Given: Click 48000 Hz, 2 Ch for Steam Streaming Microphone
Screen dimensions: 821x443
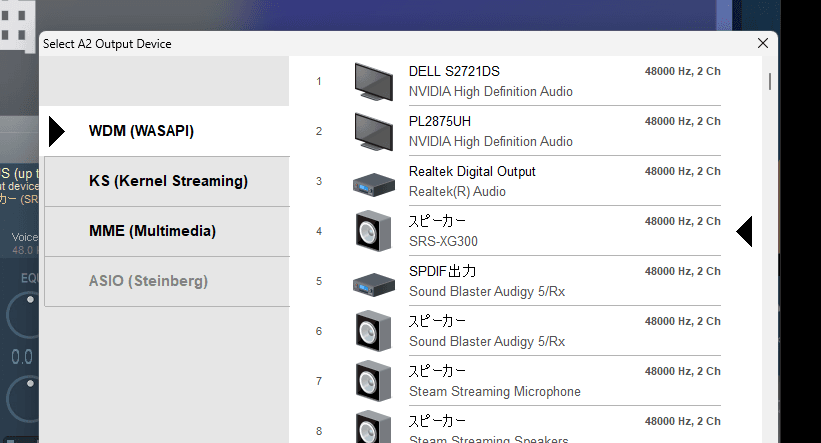Looking at the screenshot, I should pyautogui.click(x=682, y=371).
